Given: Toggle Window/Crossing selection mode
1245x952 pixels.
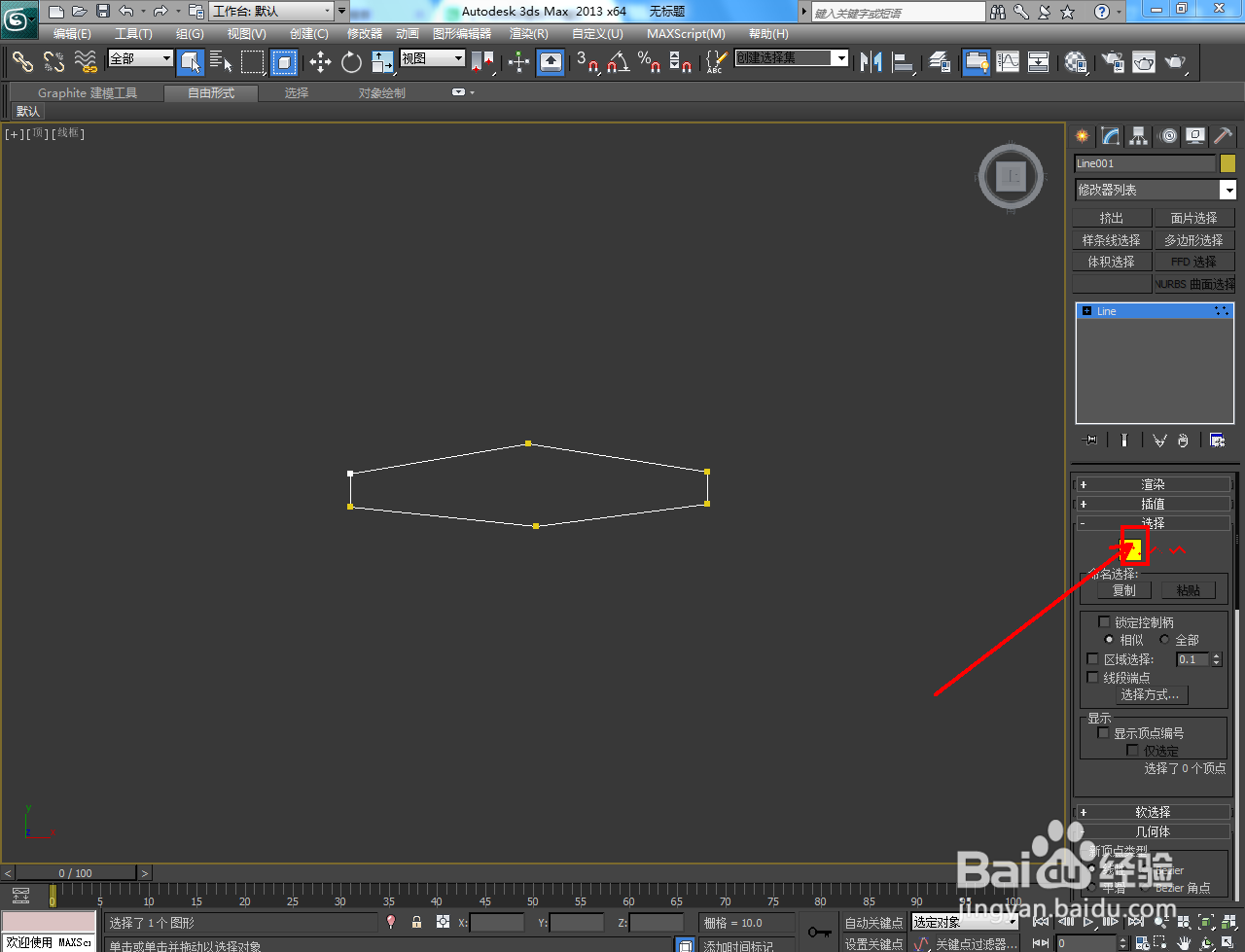Looking at the screenshot, I should 283,62.
